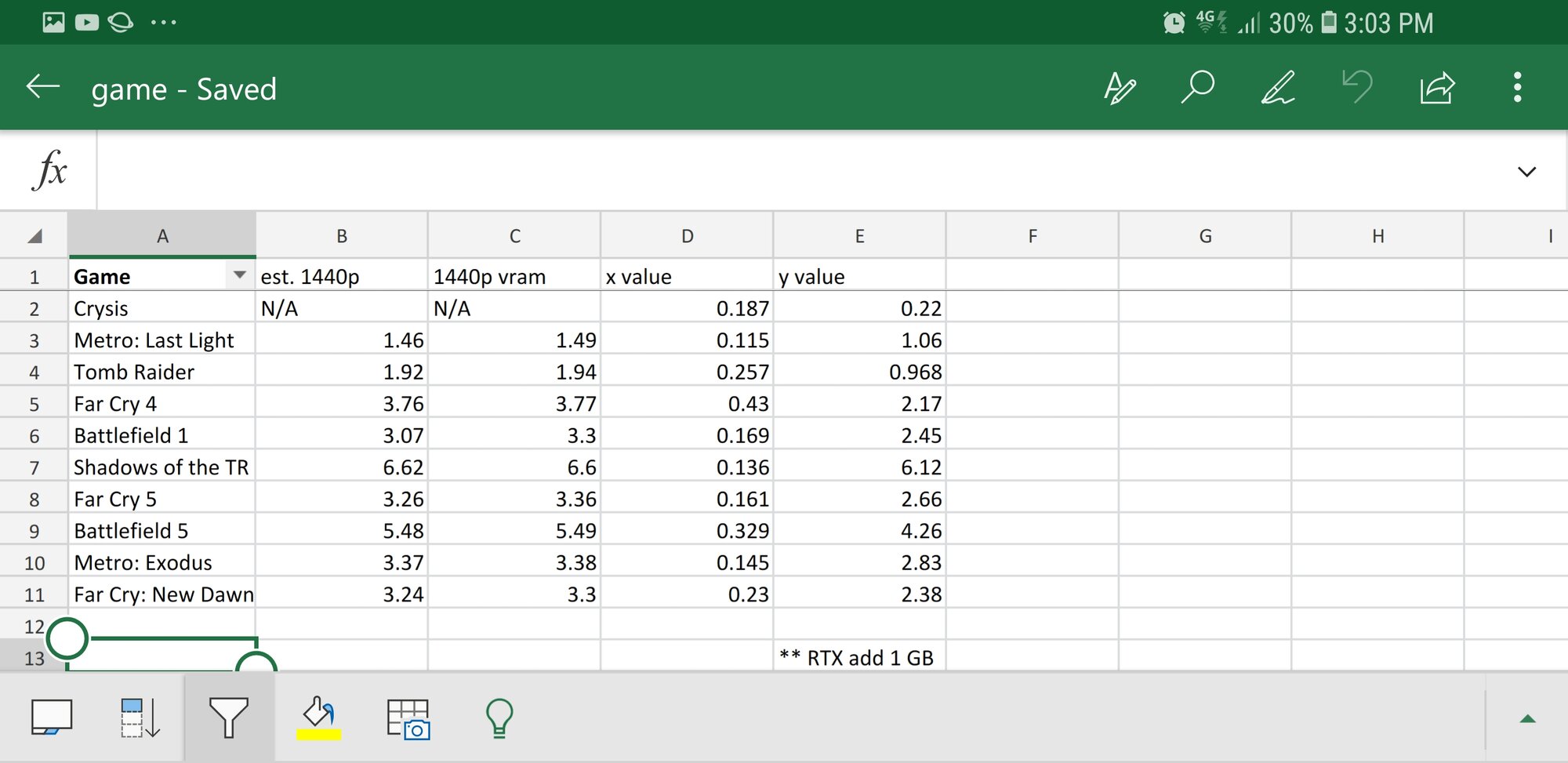Expand the formula bar chevron
The width and height of the screenshot is (1568, 763).
pyautogui.click(x=1526, y=172)
